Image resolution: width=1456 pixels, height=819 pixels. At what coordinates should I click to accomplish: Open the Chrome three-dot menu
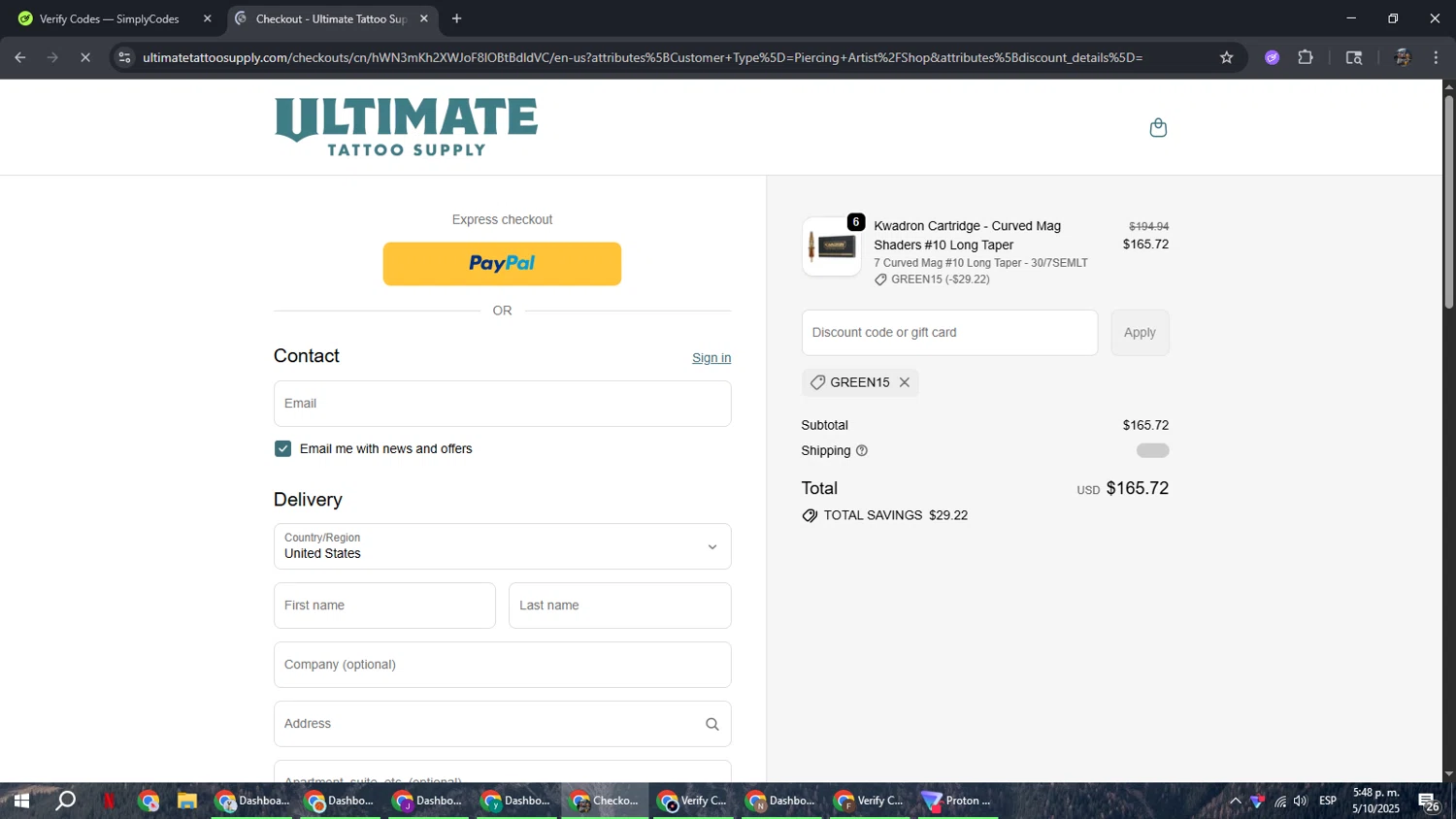(x=1436, y=57)
